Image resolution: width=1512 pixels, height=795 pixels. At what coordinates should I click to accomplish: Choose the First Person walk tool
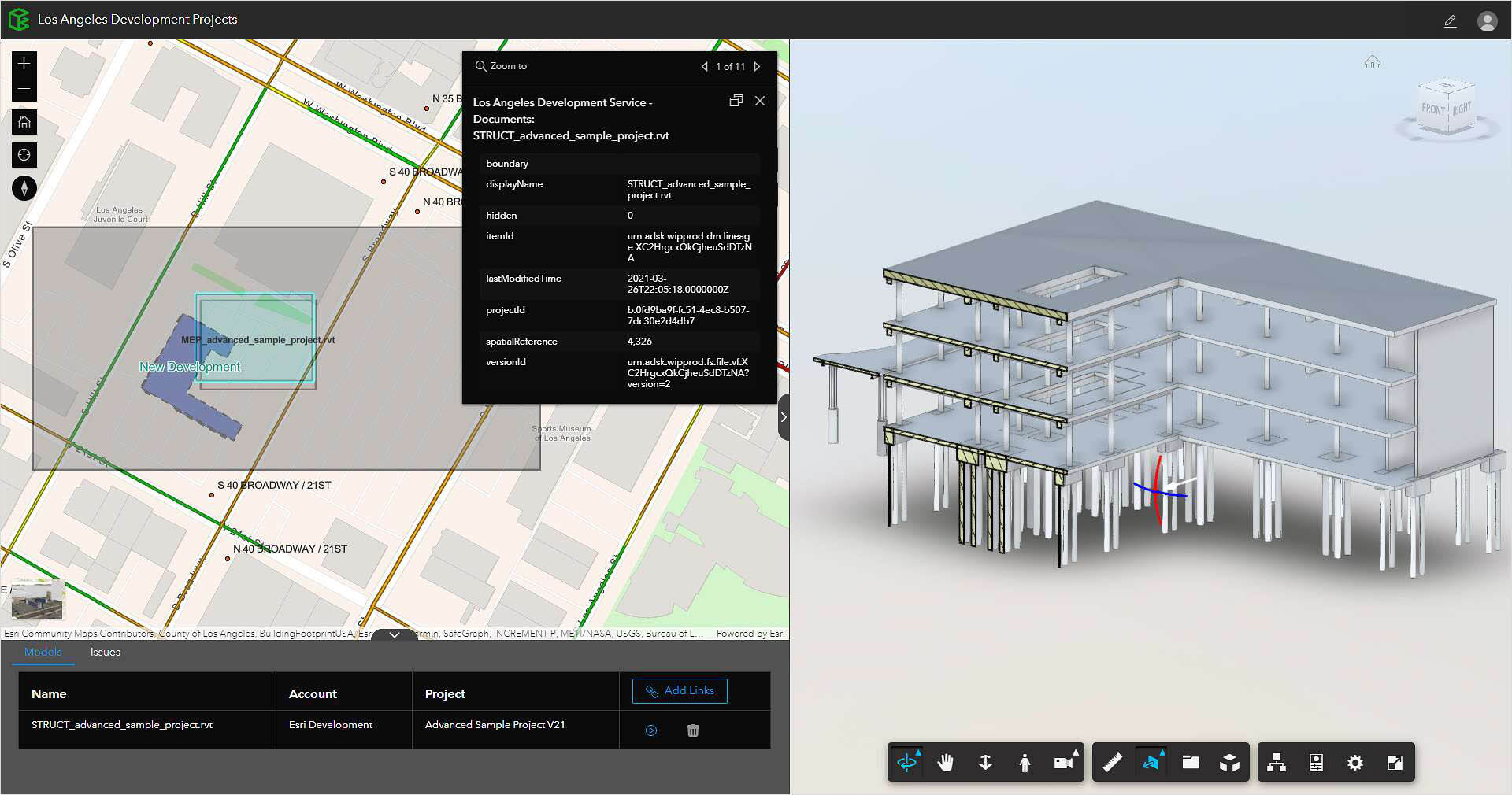coord(1025,762)
